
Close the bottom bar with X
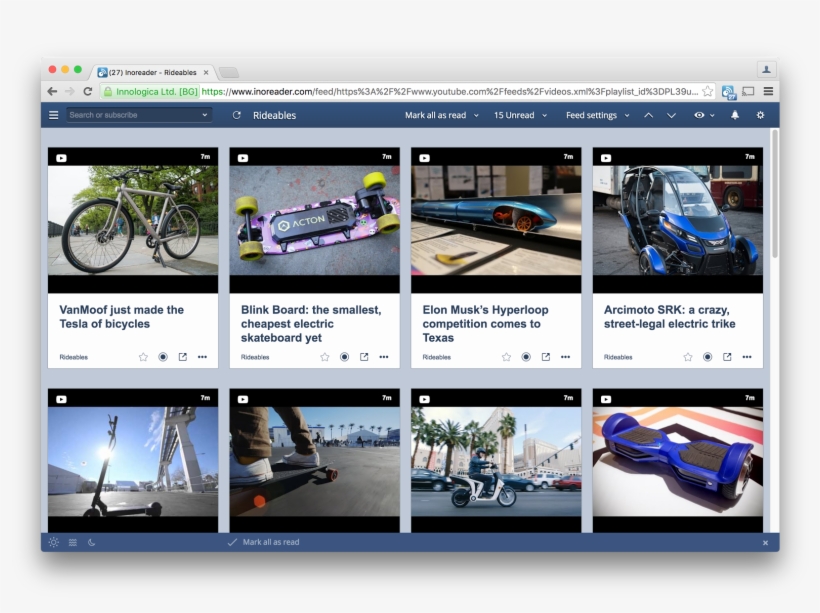pyautogui.click(x=765, y=543)
